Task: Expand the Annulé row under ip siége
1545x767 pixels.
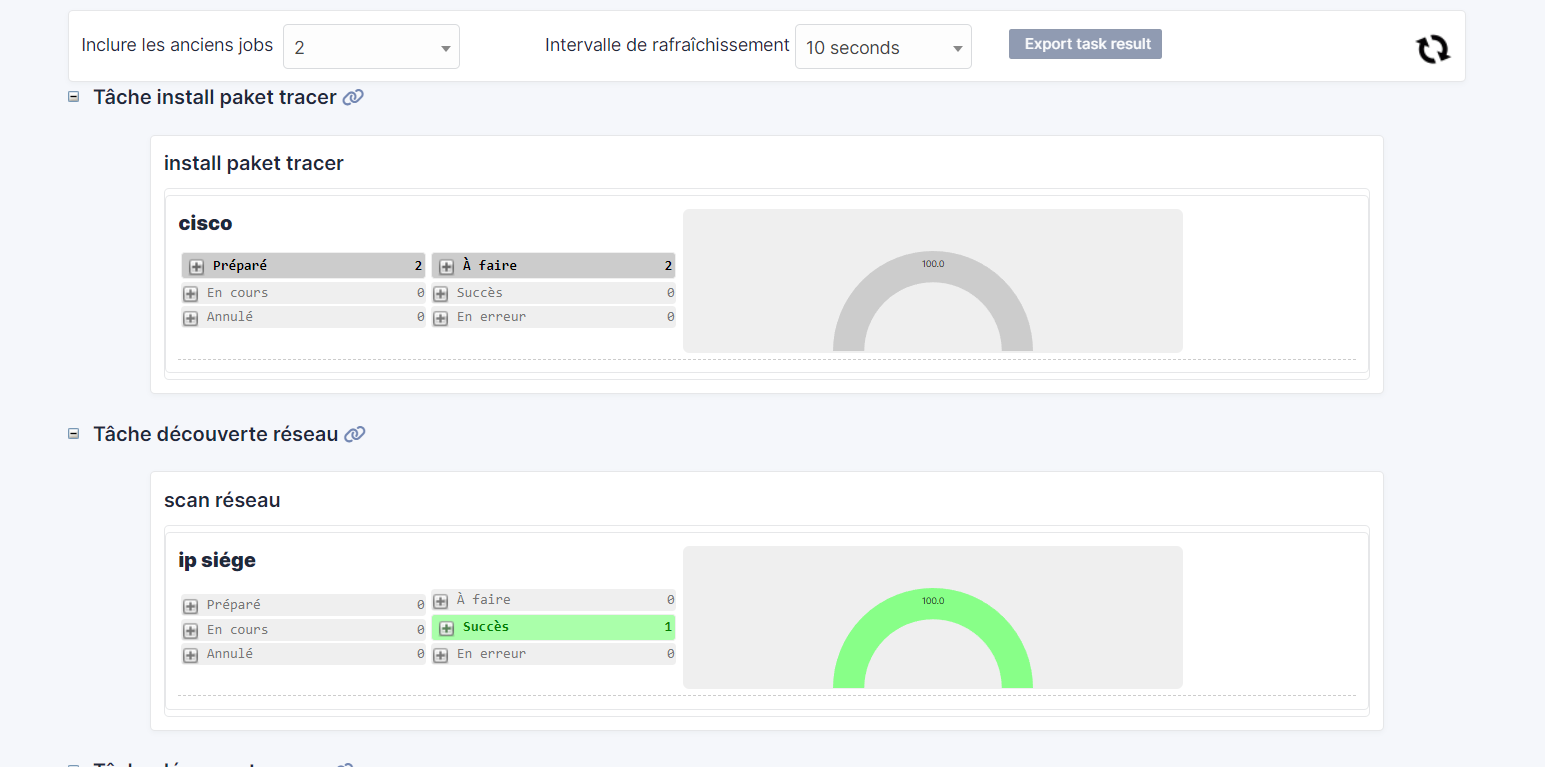Action: pyautogui.click(x=190, y=654)
